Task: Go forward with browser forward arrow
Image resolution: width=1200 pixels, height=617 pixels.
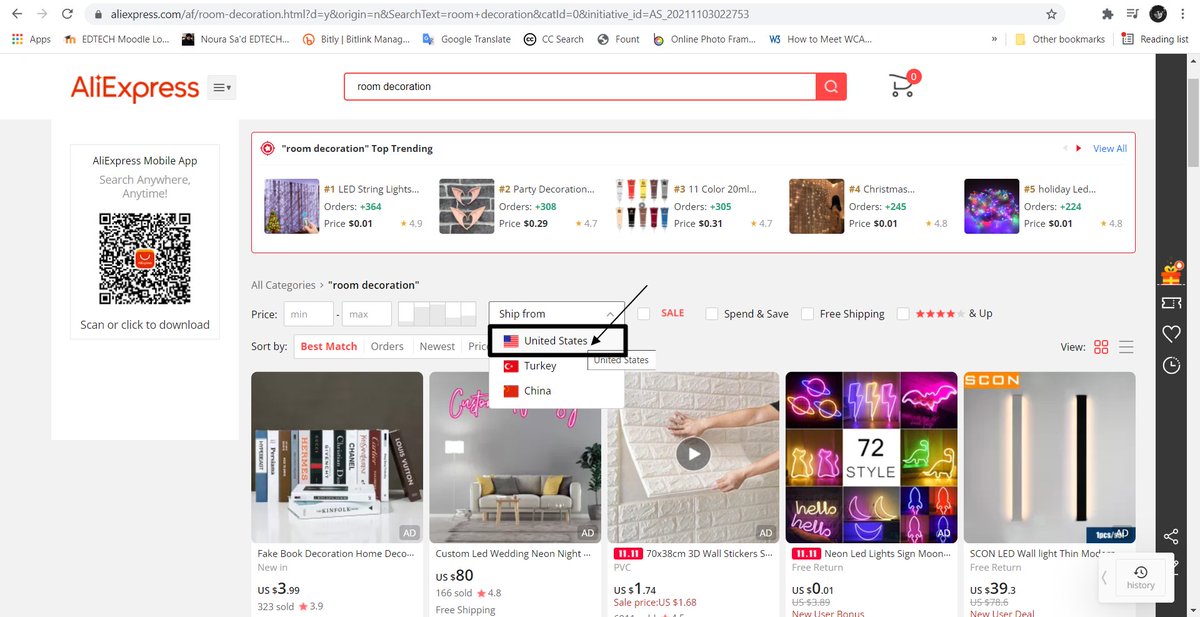Action: [41, 15]
